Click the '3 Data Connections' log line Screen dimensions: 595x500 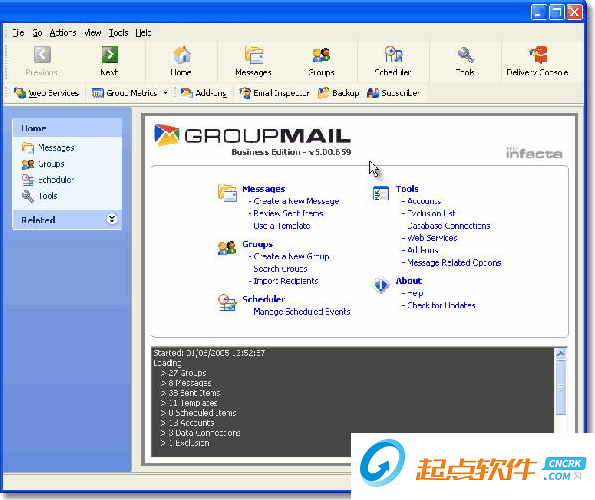(200, 433)
